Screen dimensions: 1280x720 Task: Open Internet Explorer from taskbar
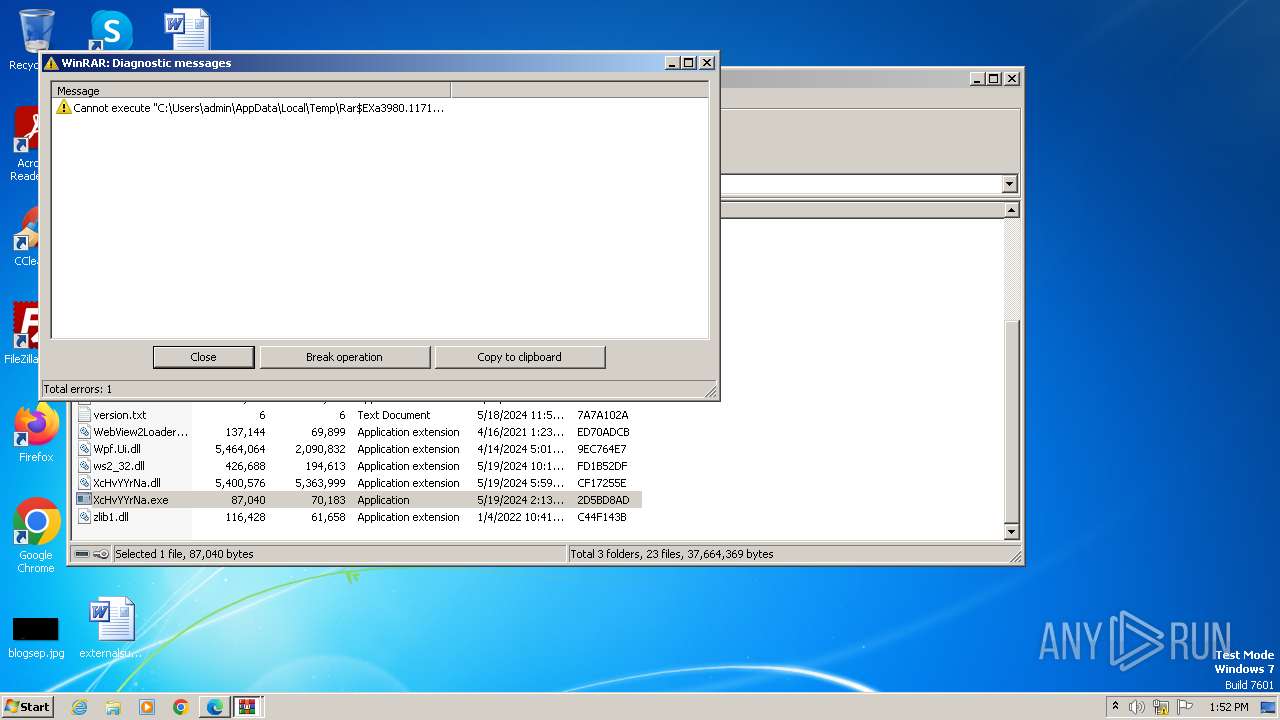(79, 707)
